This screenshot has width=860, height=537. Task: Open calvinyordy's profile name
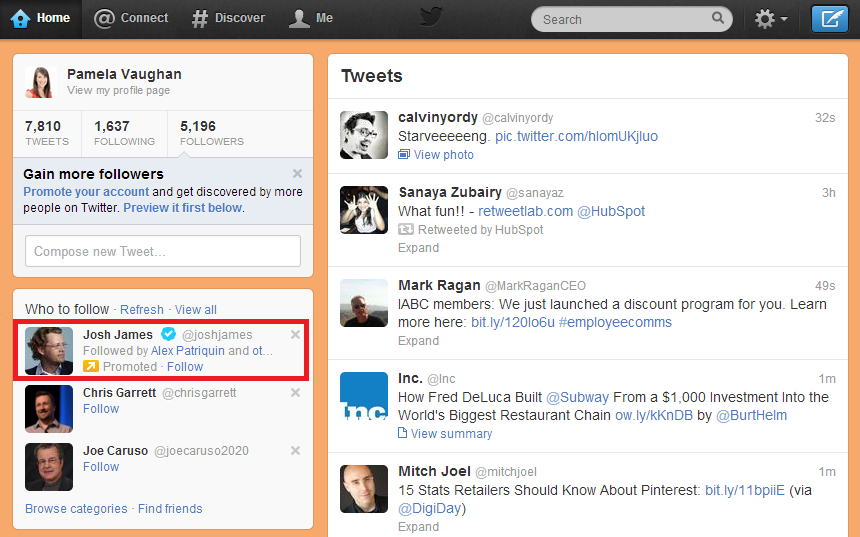coord(438,118)
